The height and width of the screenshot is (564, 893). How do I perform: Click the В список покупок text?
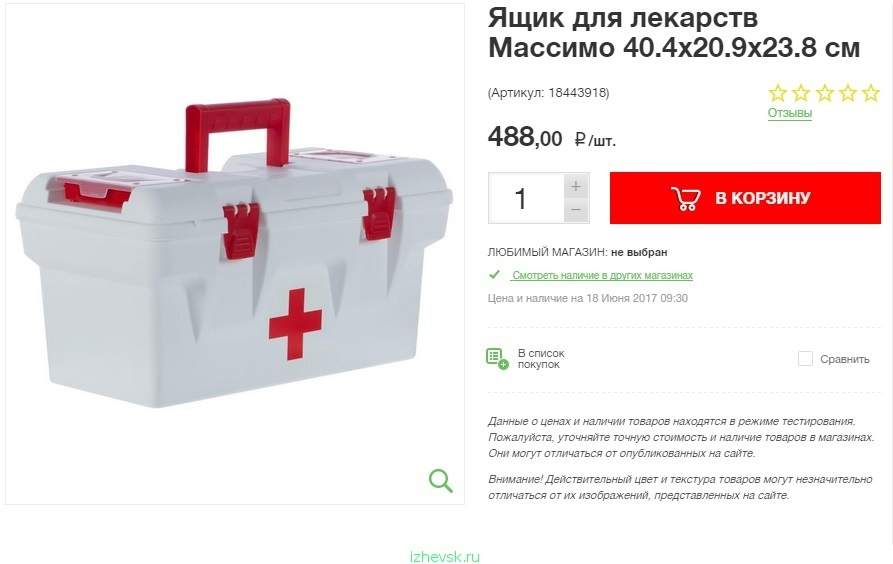[540, 359]
